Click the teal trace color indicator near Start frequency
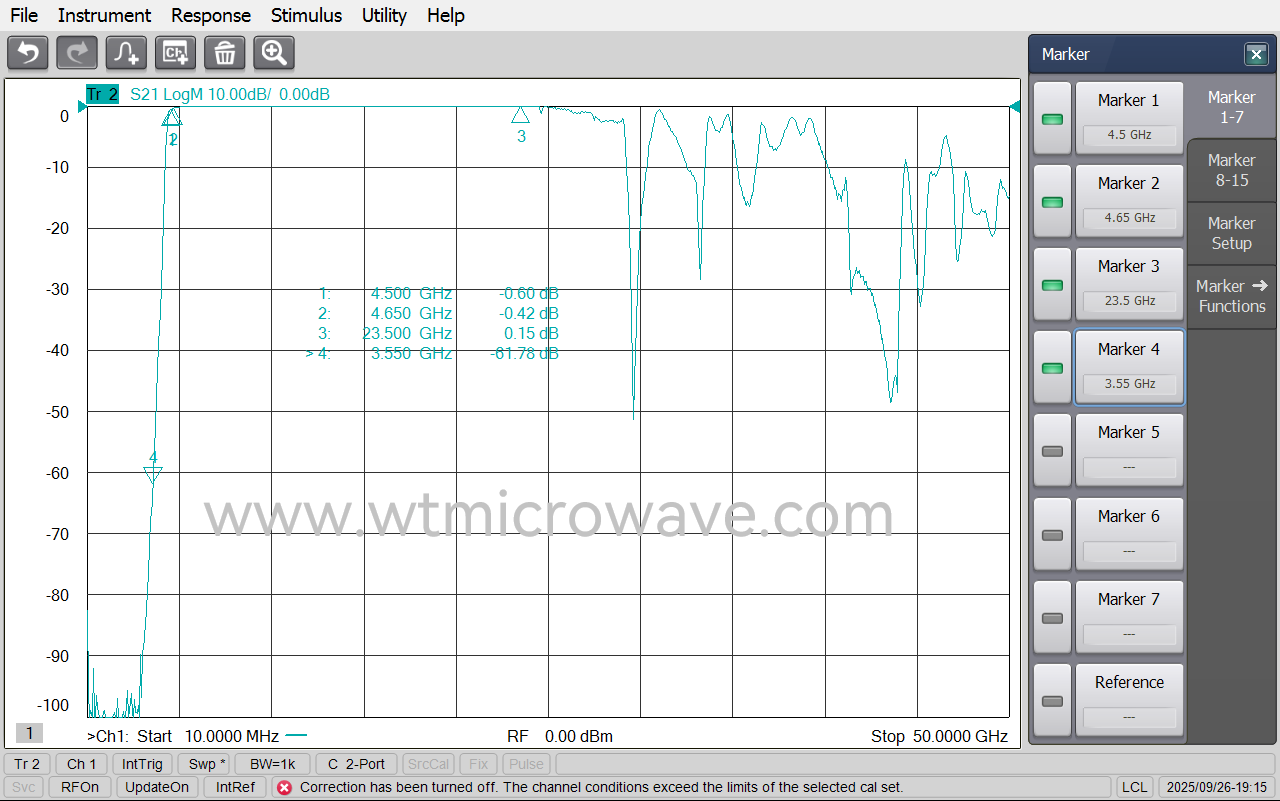This screenshot has width=1280, height=801. point(296,737)
